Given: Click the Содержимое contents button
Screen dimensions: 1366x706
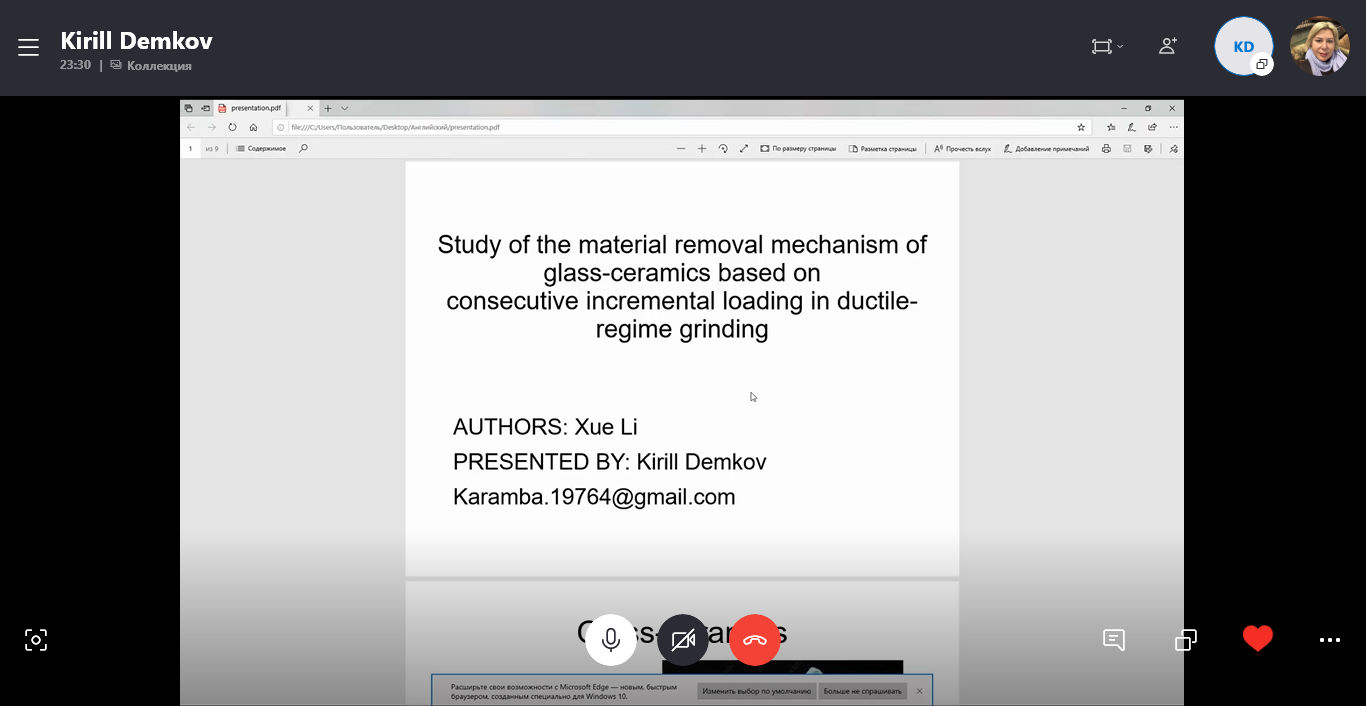Looking at the screenshot, I should pos(261,149).
